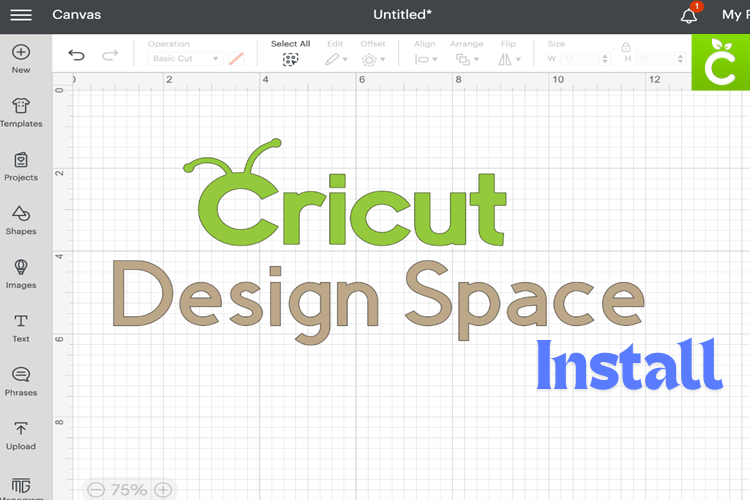Select the Design Space text on canvas
Screen dimensions: 750x500
coord(379,301)
